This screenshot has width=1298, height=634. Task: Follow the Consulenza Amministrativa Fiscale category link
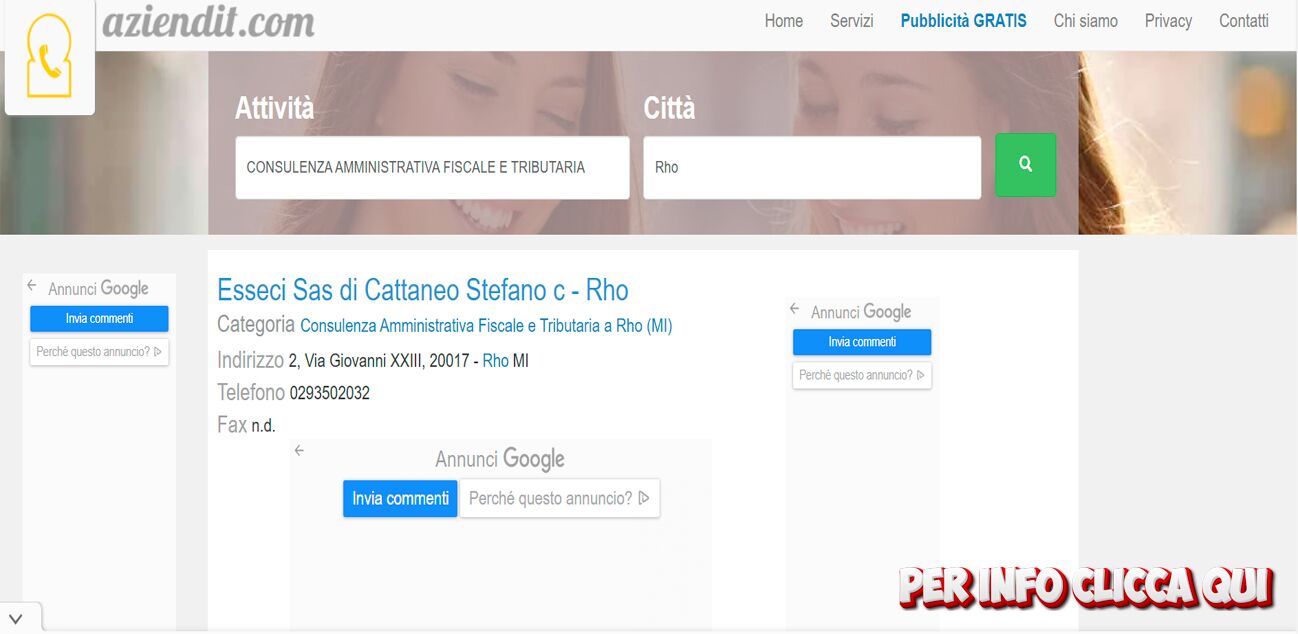tap(486, 326)
